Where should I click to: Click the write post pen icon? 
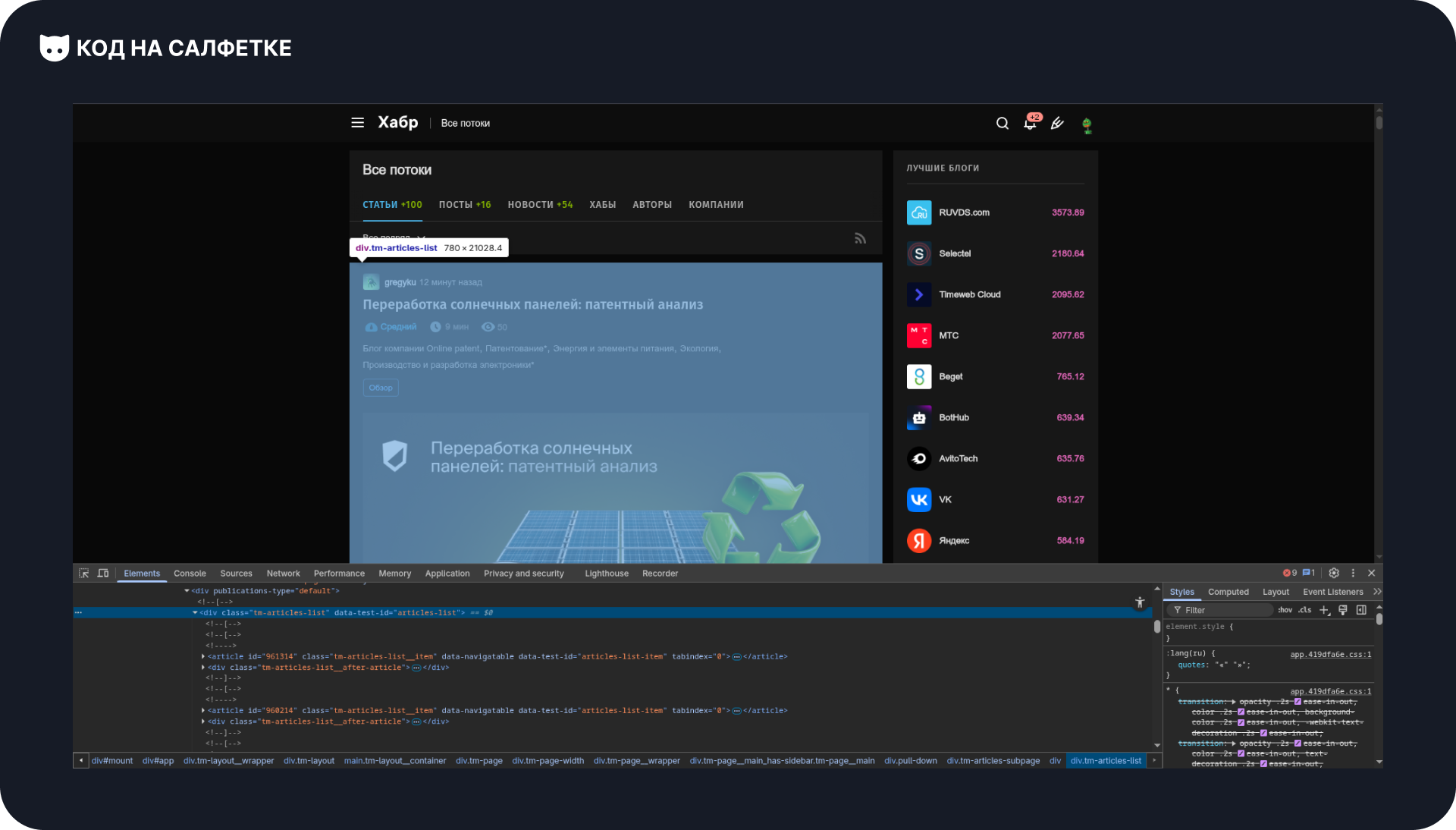(x=1057, y=124)
